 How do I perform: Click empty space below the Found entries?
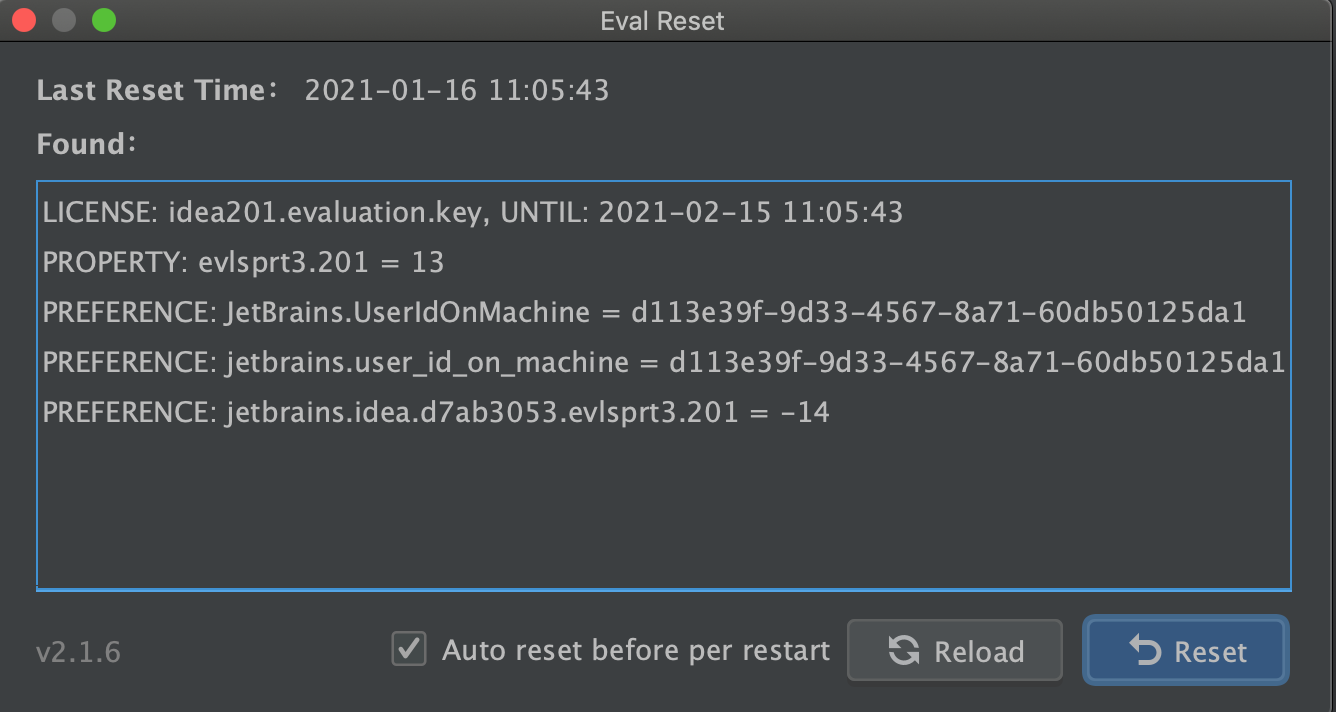663,510
